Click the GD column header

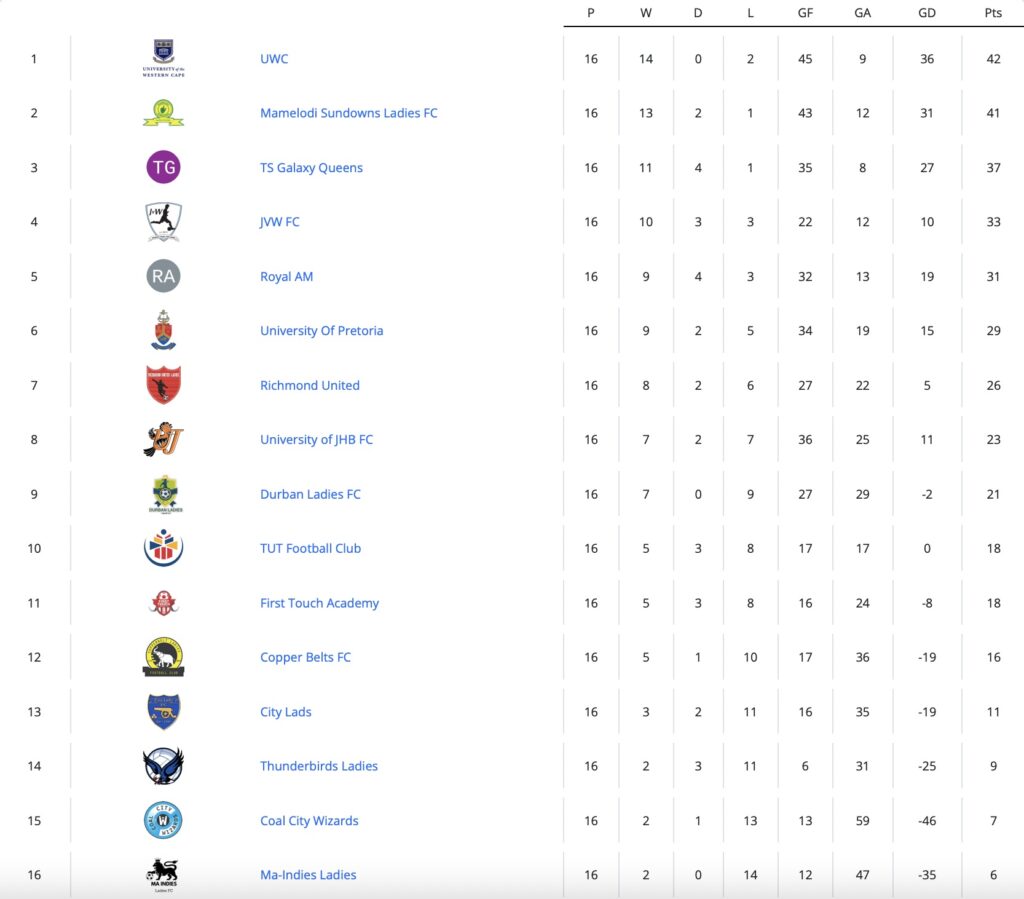926,13
